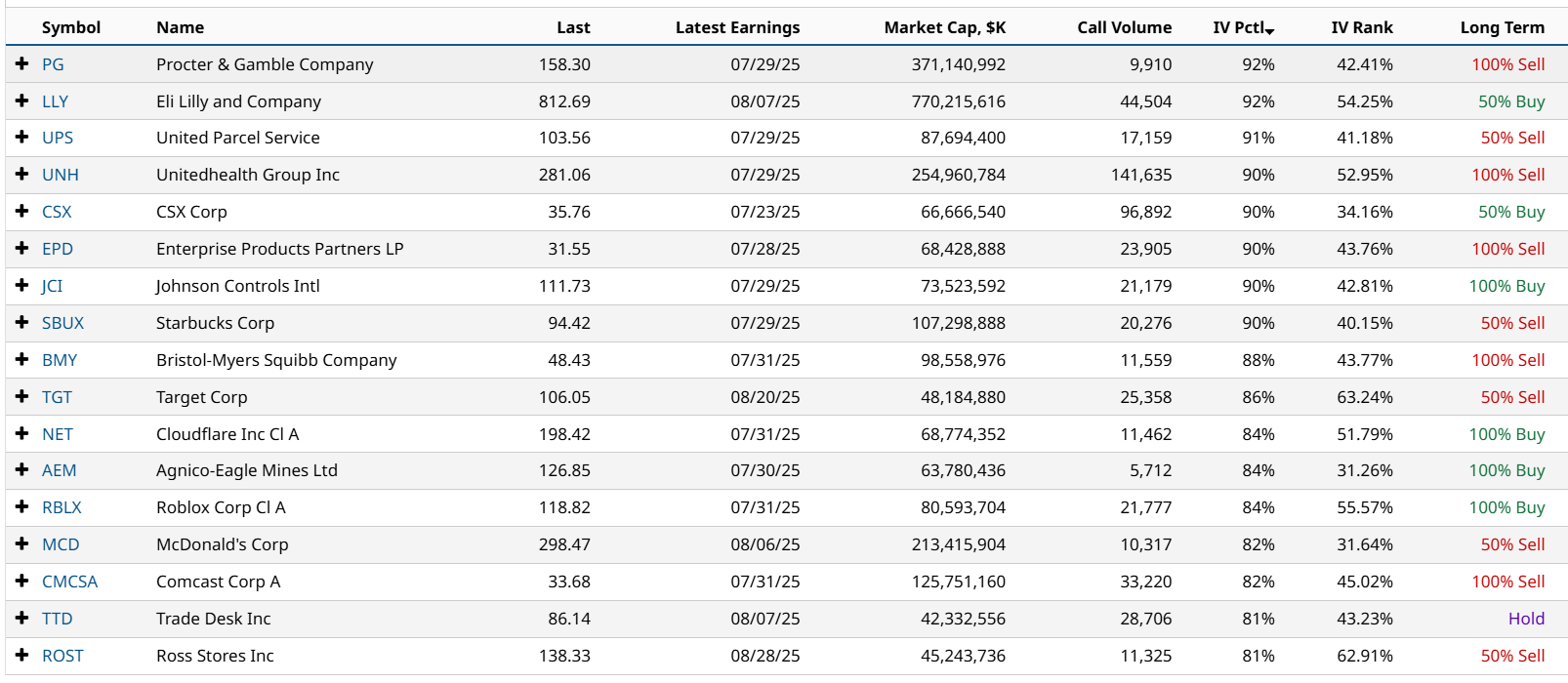Viewport: 1568px width, 683px height.
Task: Select TGT IV Rank 63.24%
Action: click(x=1365, y=397)
